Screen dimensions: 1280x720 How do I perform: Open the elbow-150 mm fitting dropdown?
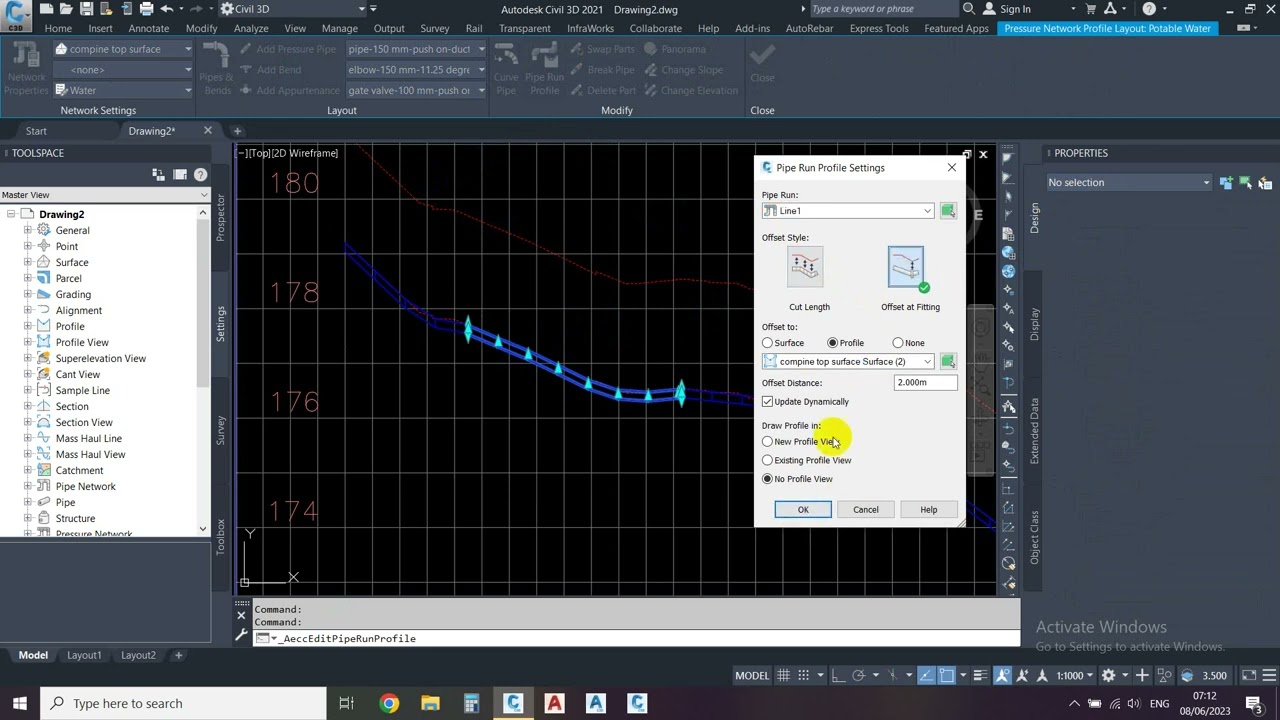pos(415,70)
